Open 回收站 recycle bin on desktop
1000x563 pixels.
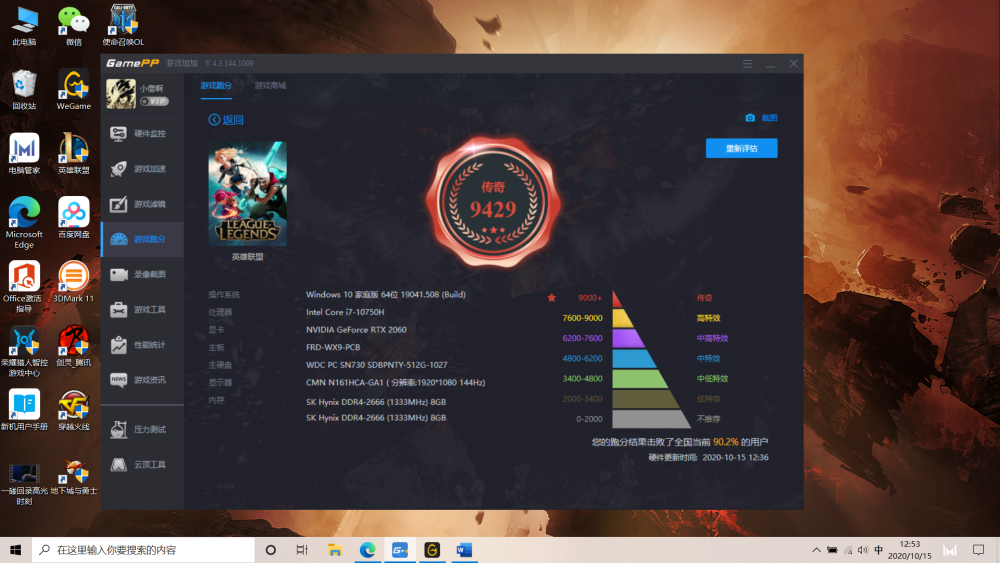tap(24, 90)
